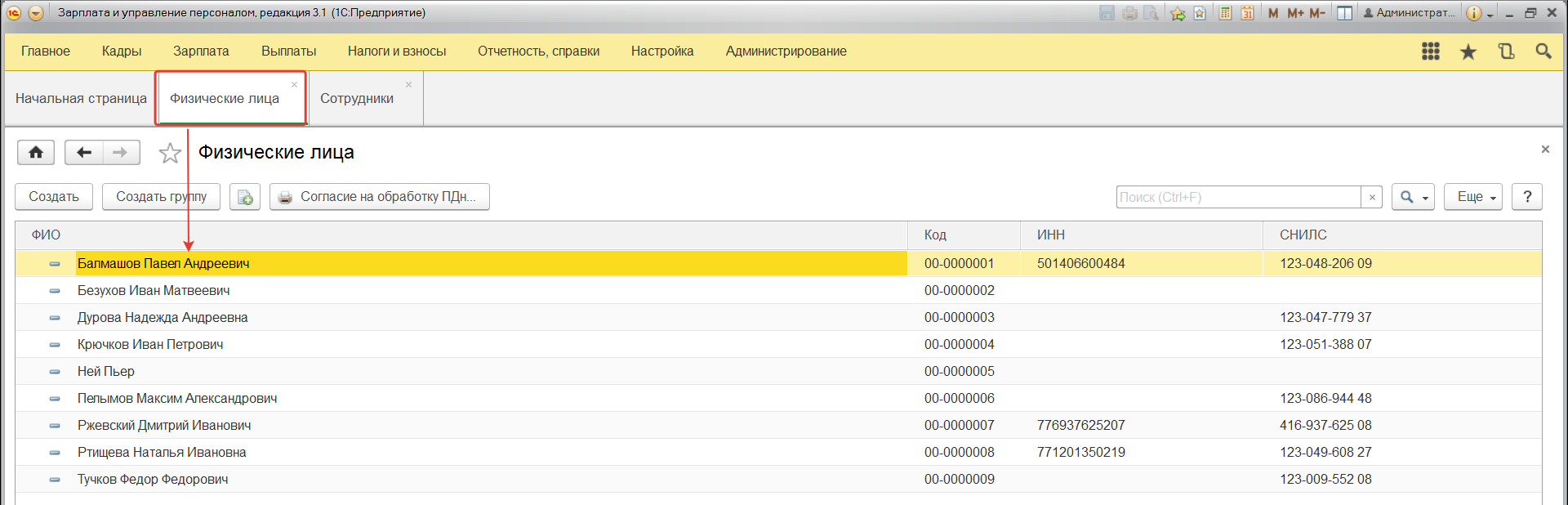
Task: Go to home page via house icon
Action: (x=36, y=153)
